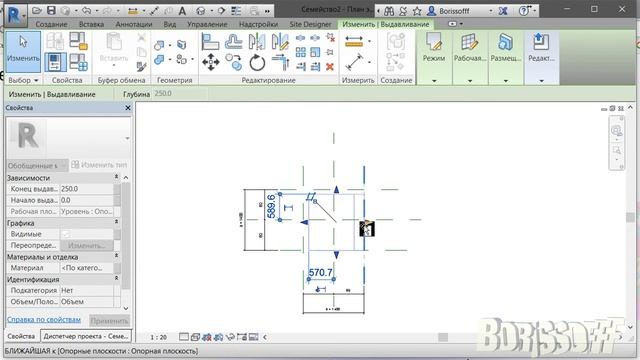Collapse the Зависимости section

116,177
